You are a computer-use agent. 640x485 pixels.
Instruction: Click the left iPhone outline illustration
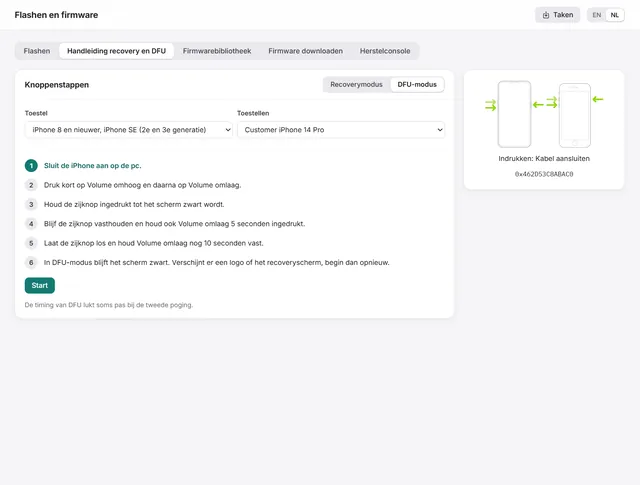point(514,114)
